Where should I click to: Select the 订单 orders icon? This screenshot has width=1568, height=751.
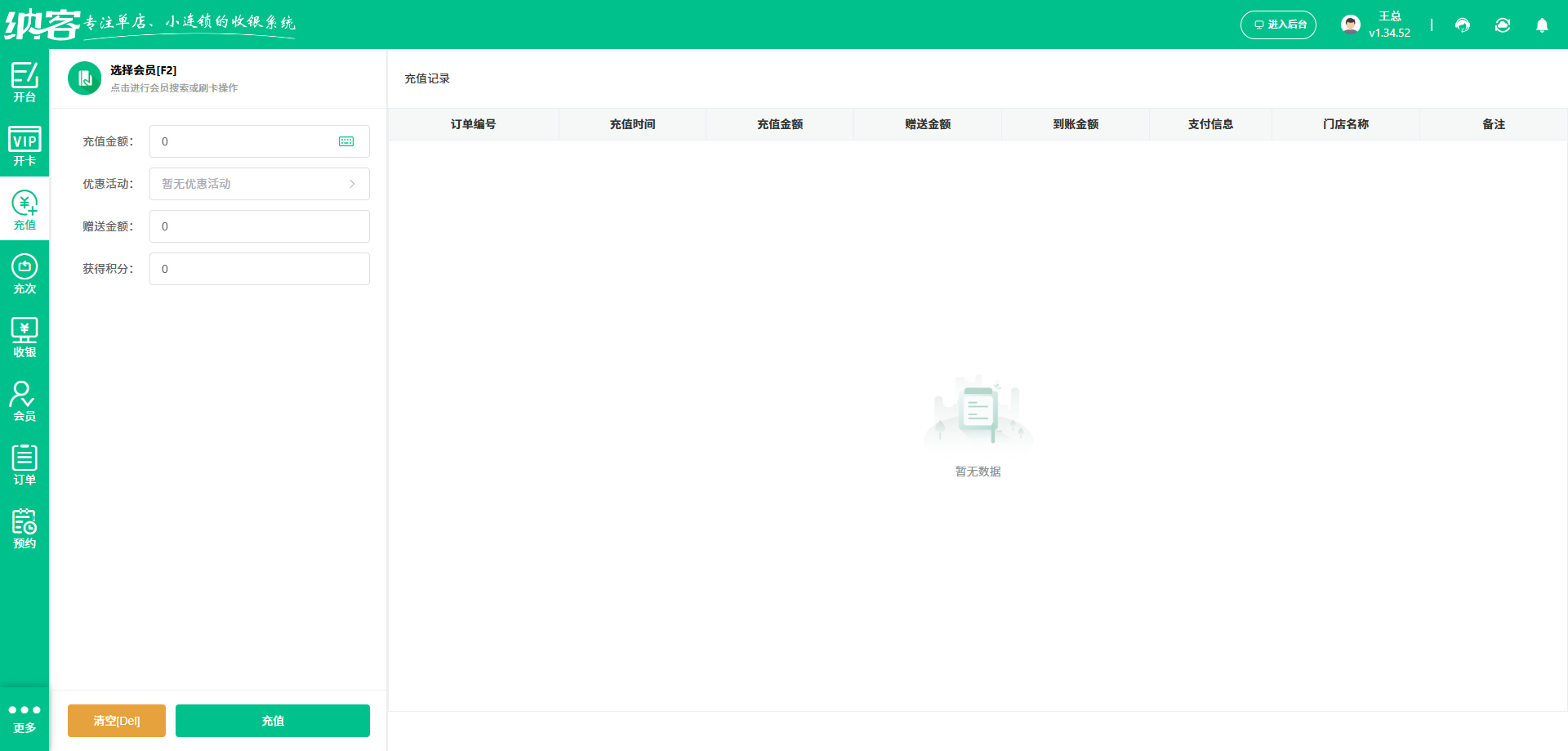24,463
